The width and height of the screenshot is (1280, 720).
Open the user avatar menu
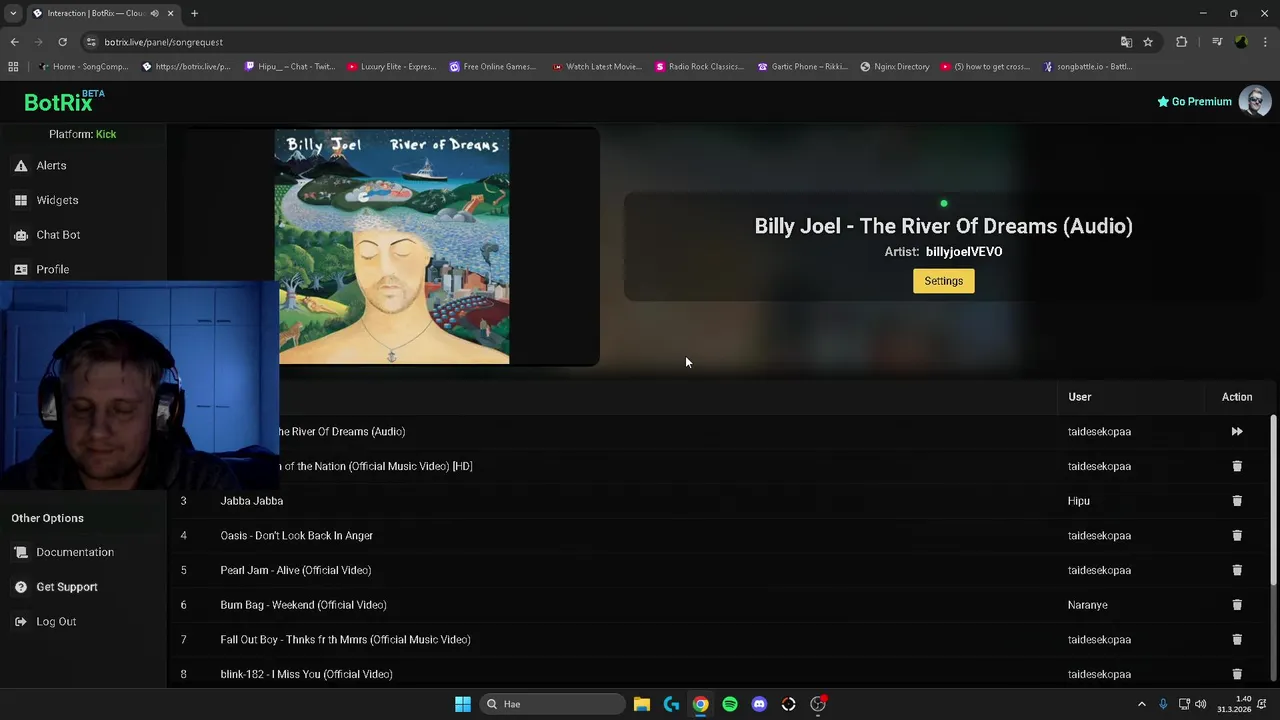[x=1255, y=101]
